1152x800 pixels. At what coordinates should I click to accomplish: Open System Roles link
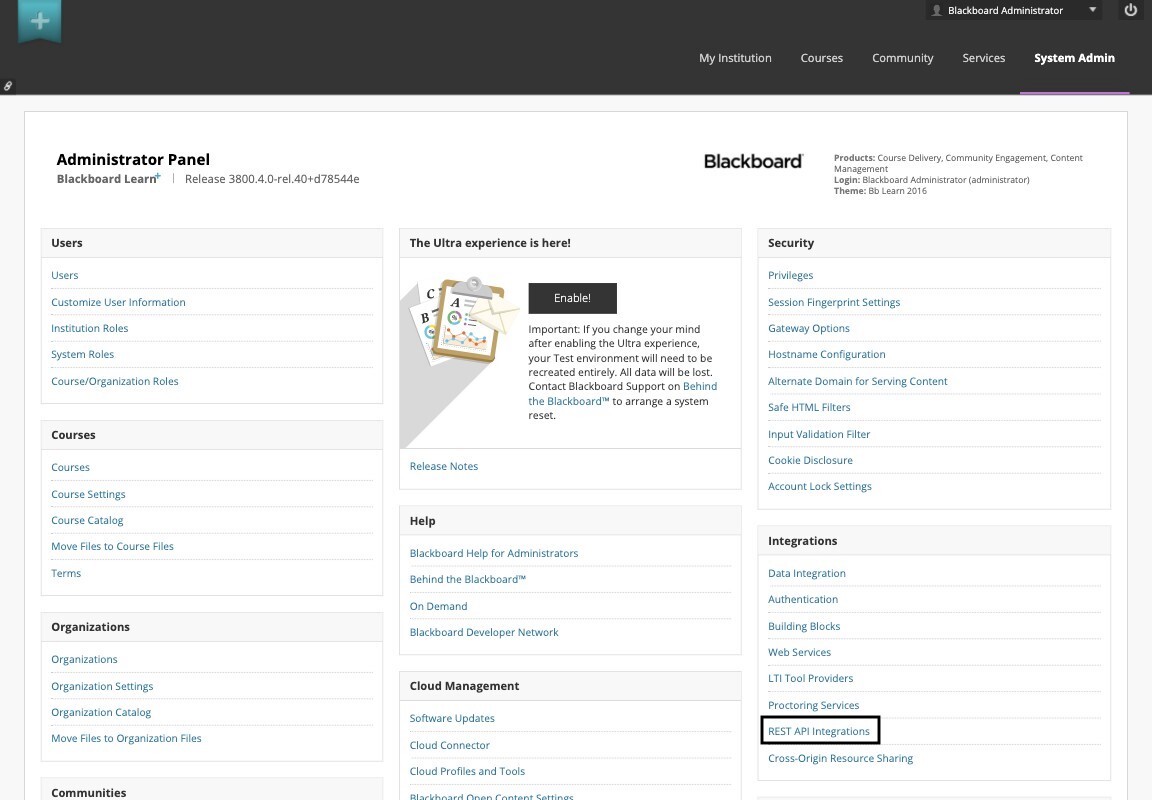[82, 354]
